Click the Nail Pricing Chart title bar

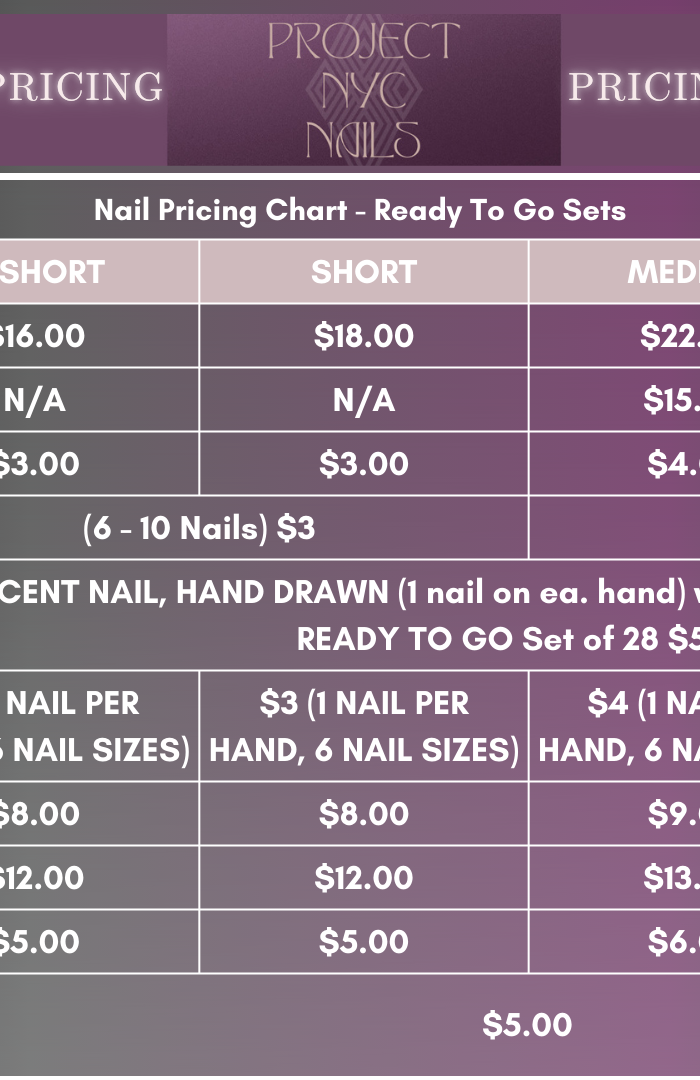click(x=360, y=211)
